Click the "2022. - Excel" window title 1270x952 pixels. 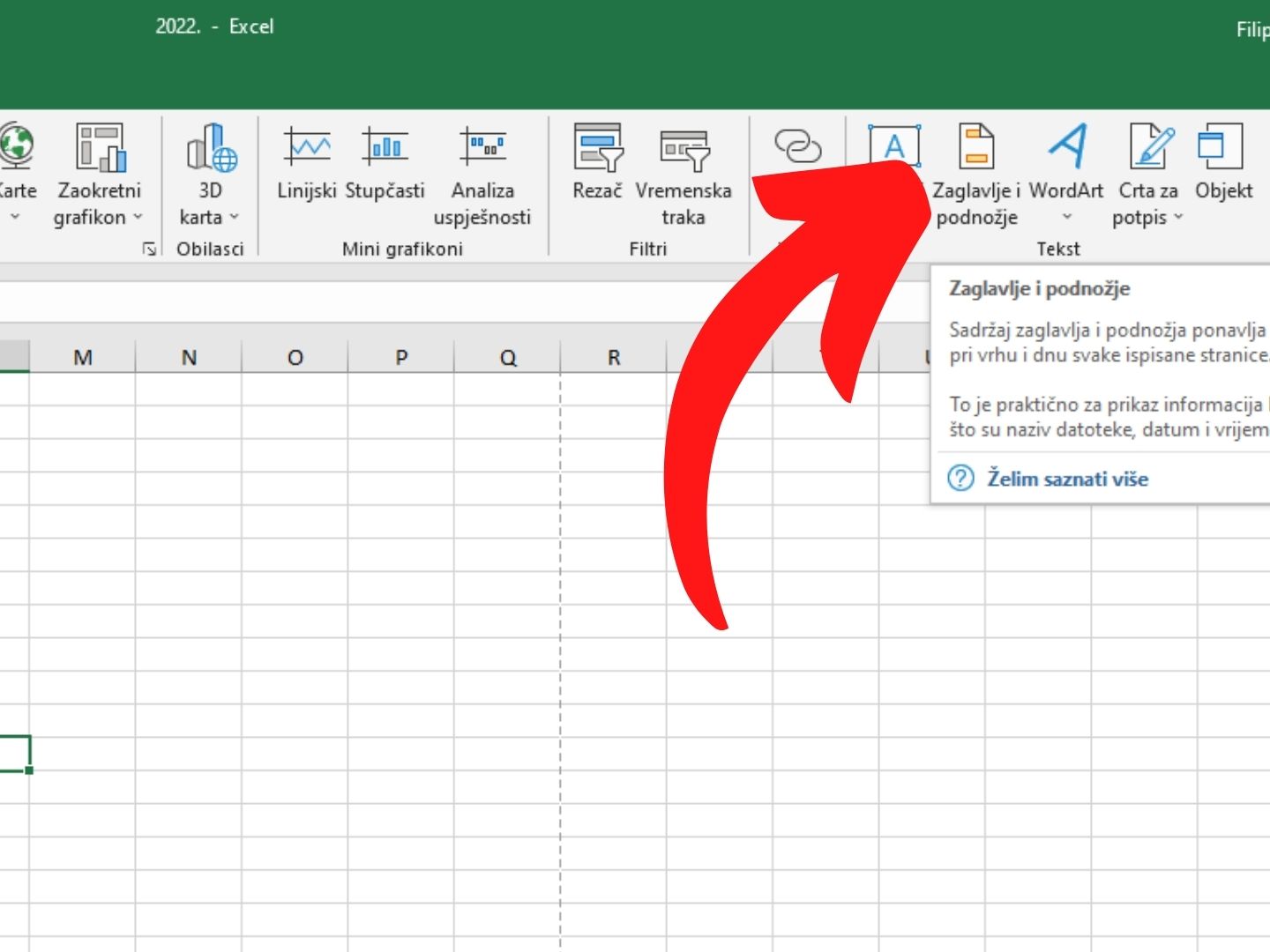pos(214,26)
